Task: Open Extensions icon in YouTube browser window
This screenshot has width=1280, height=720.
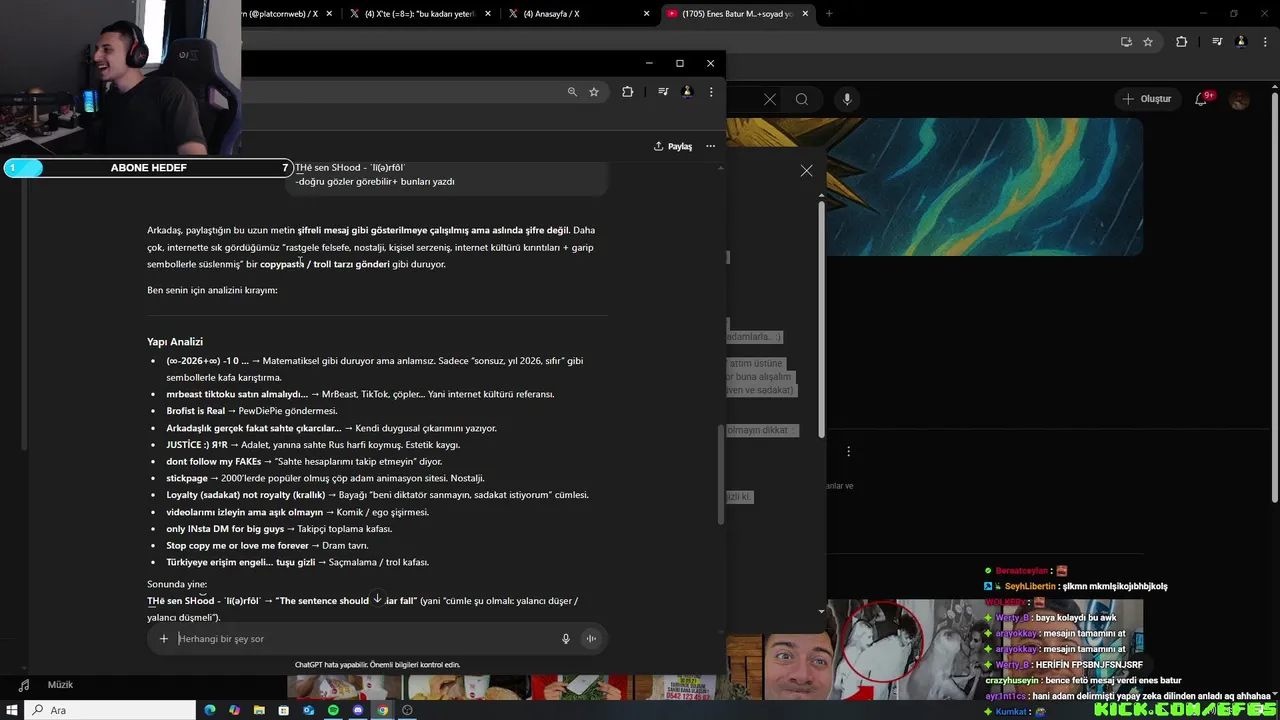Action: click(1182, 42)
